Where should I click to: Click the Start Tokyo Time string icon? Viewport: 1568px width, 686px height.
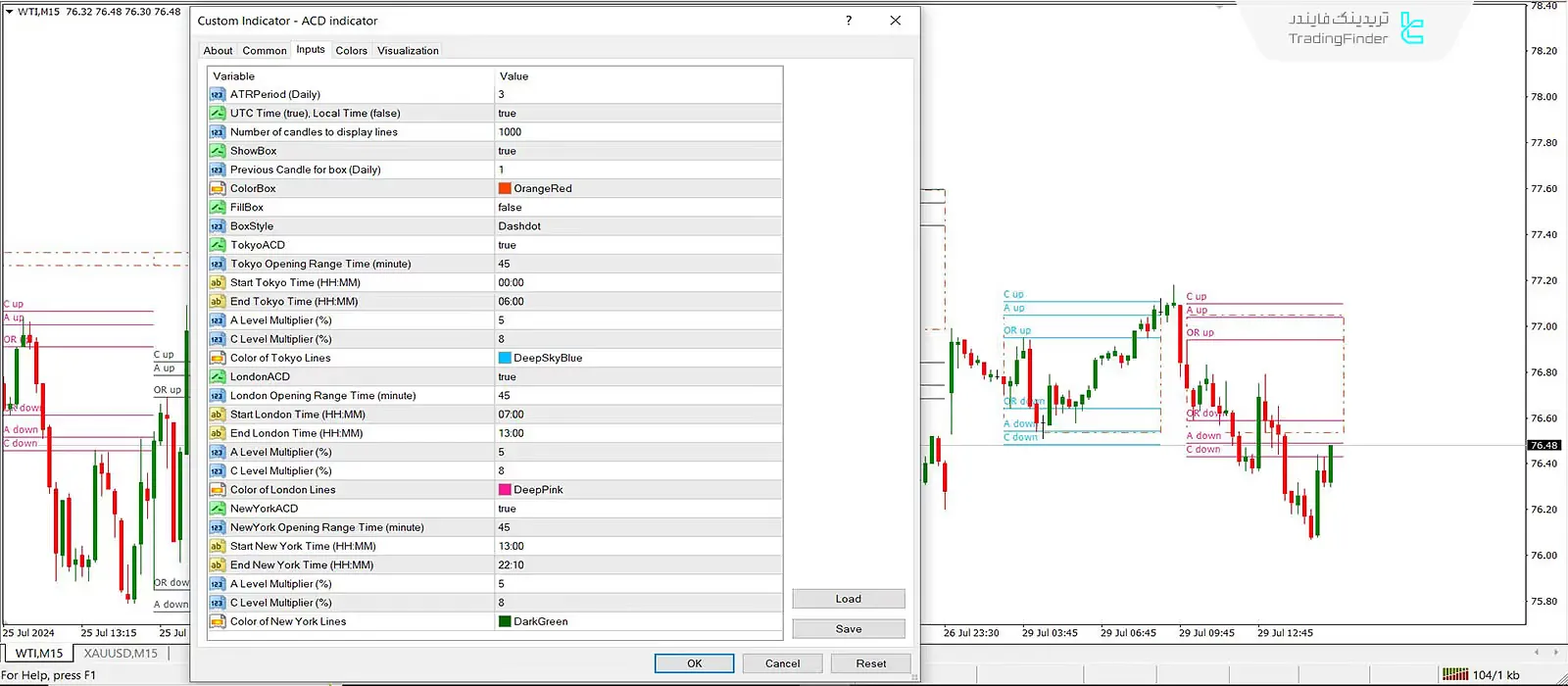coord(218,283)
